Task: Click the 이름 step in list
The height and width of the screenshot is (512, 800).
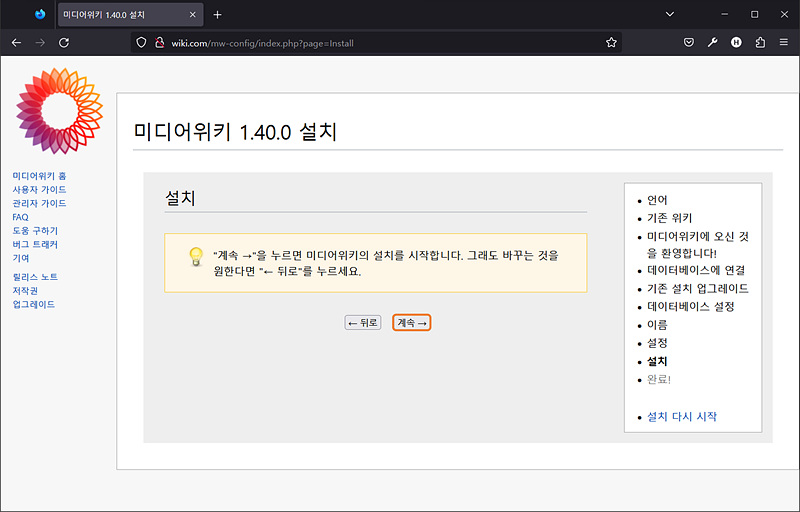Action: click(657, 325)
